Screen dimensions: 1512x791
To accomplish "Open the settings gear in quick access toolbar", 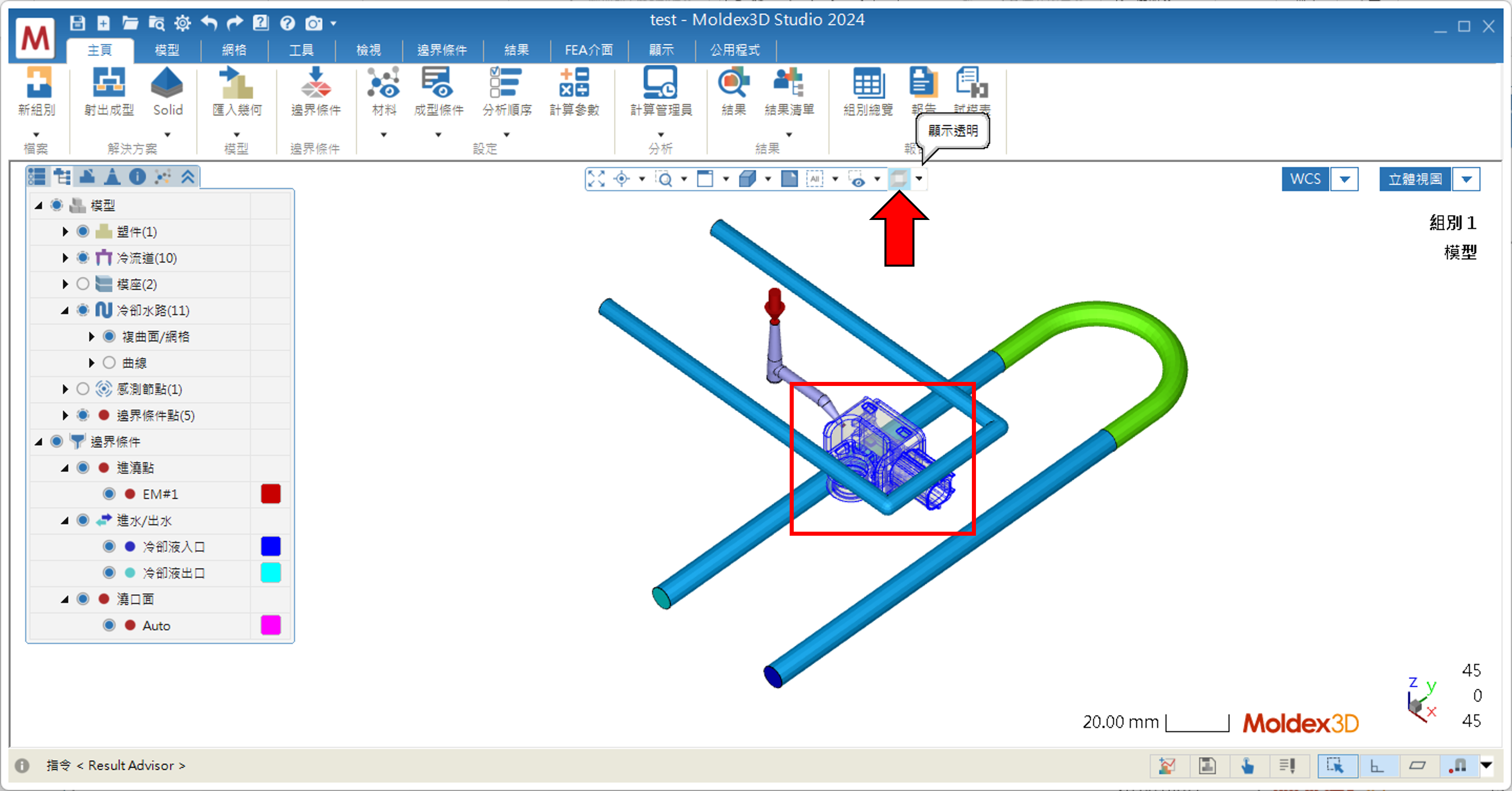I will 183,23.
